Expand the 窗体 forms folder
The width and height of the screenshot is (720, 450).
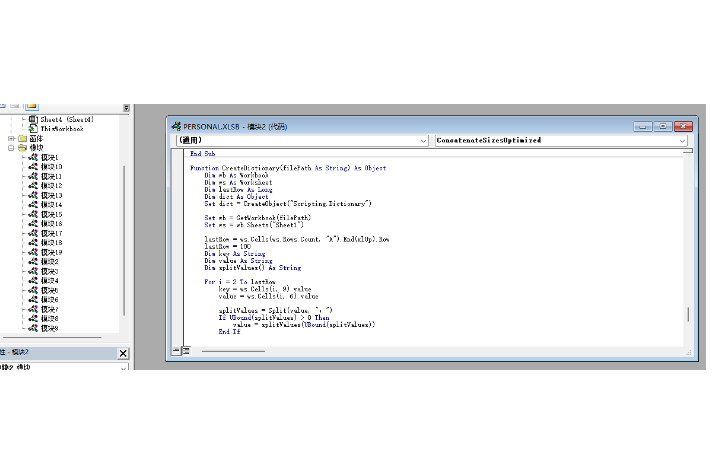pos(11,139)
